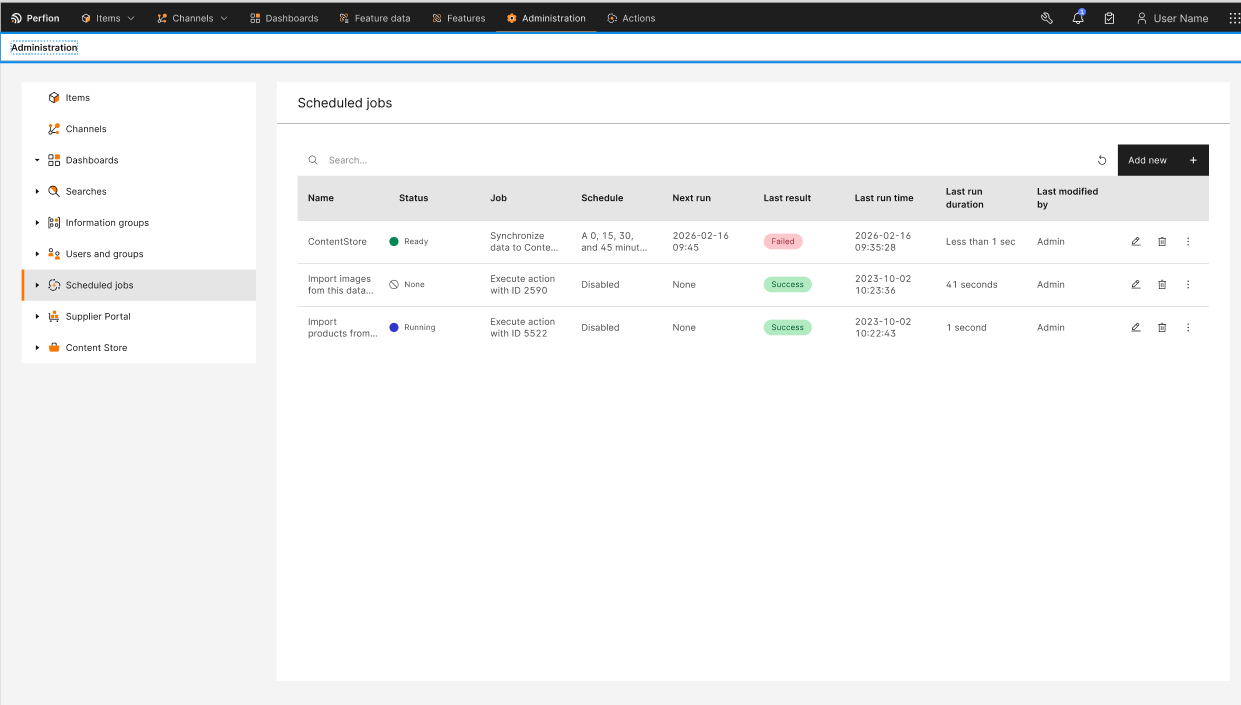Viewport: 1241px width, 705px height.
Task: Switch to the Feature data tab
Action: [x=375, y=18]
